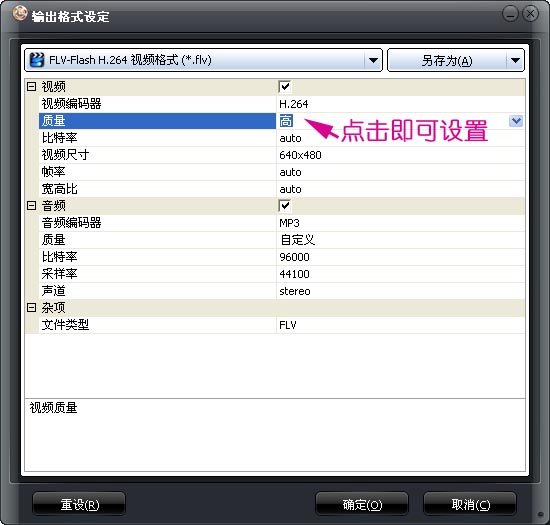Click the 另存为(A) button

[447, 60]
